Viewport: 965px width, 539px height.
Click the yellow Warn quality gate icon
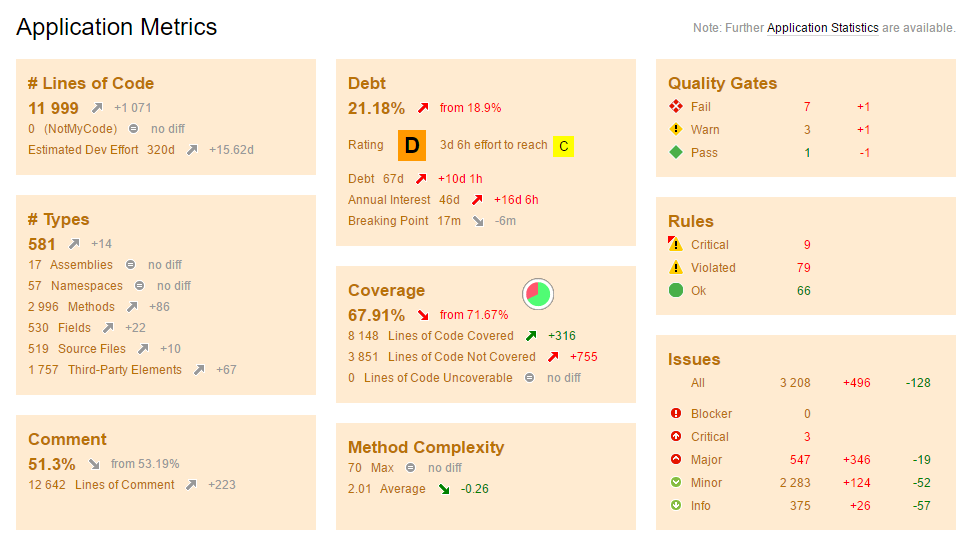(676, 130)
